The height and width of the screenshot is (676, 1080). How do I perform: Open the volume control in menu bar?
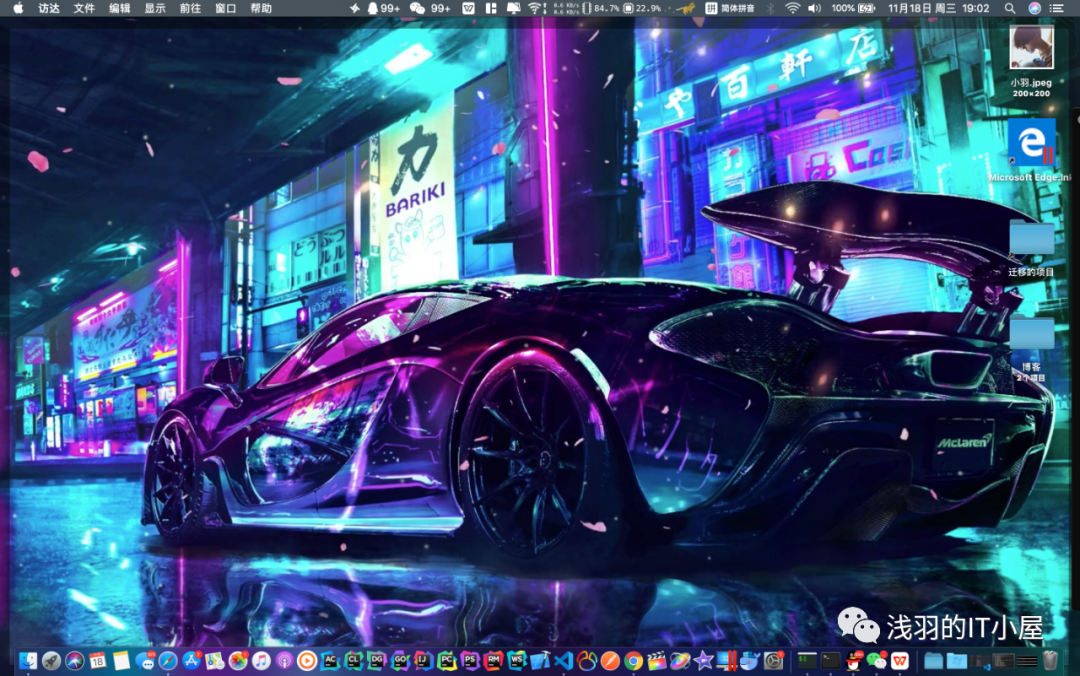pos(814,8)
